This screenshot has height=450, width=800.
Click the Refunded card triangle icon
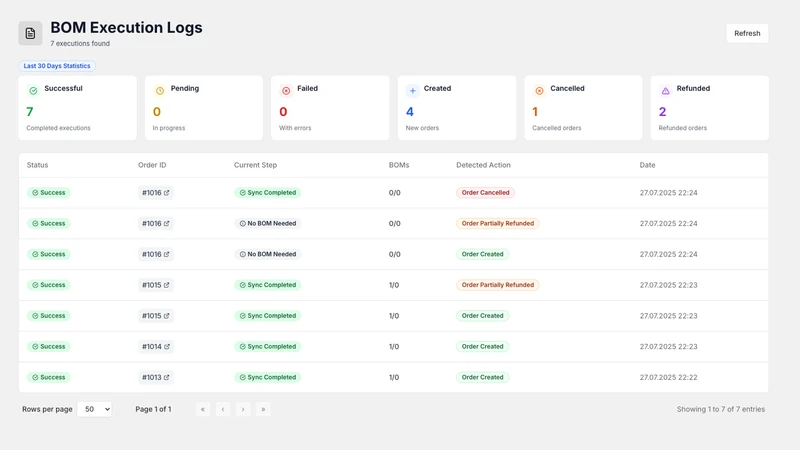665,91
